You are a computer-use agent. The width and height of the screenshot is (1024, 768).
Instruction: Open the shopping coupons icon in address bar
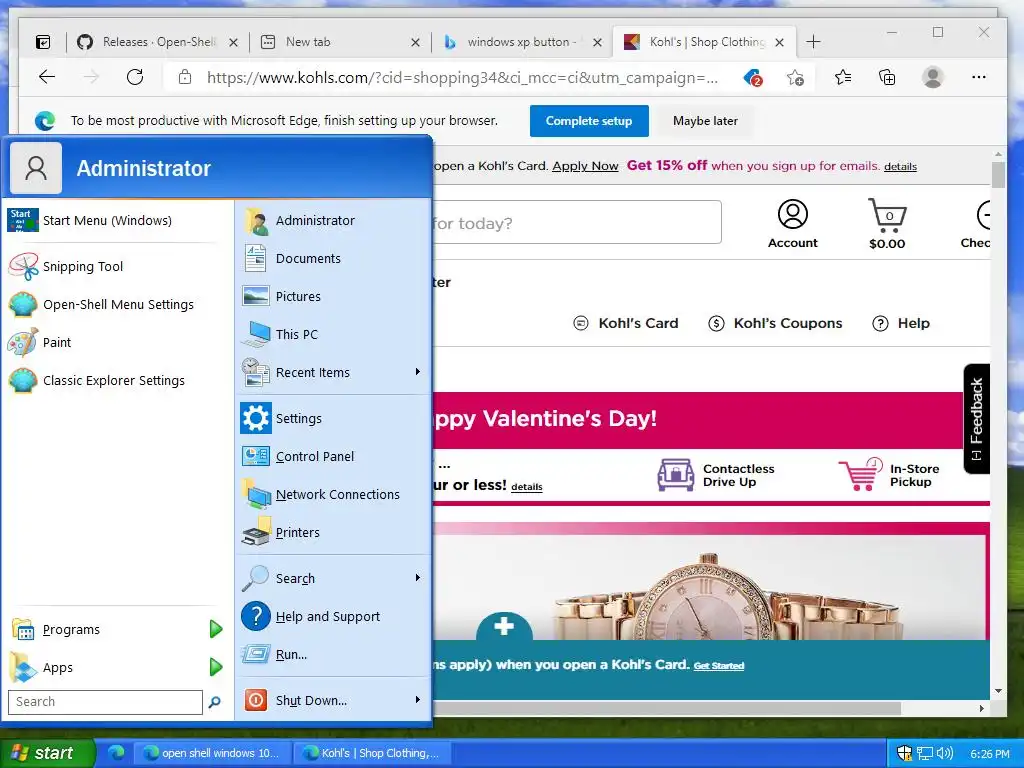coord(752,78)
